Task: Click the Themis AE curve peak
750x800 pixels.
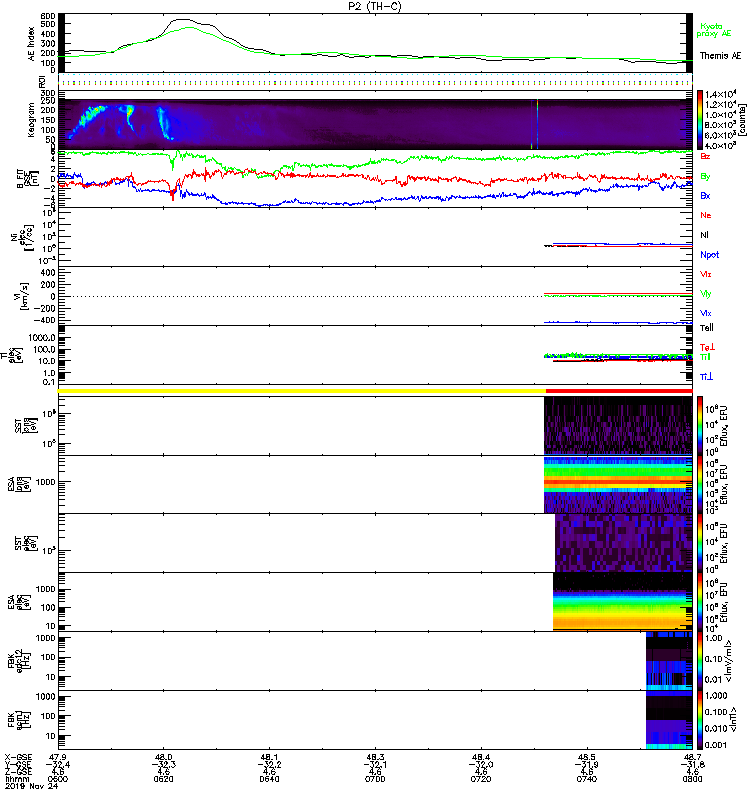Action: tap(182, 19)
